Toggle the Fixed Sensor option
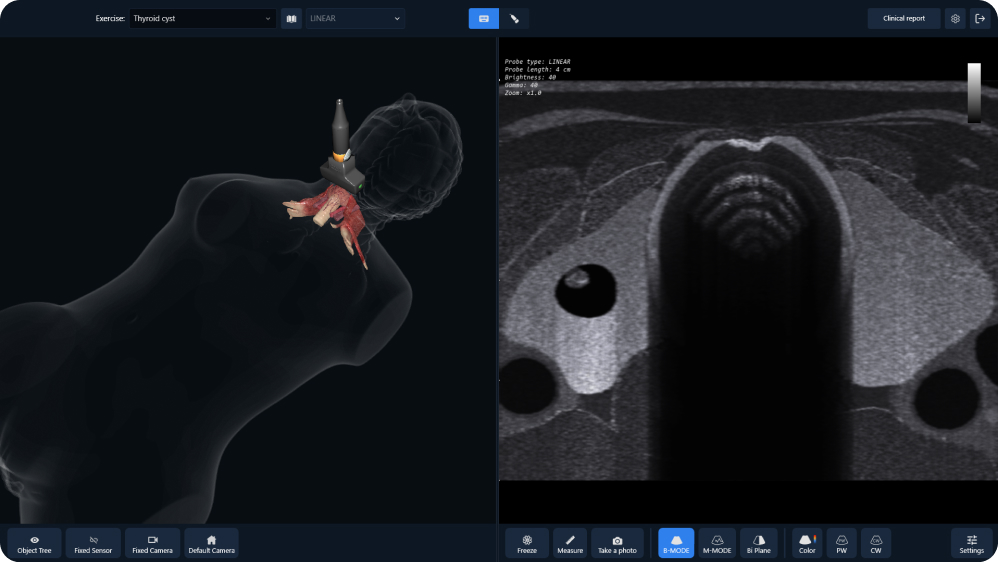This screenshot has width=998, height=563. click(93, 543)
